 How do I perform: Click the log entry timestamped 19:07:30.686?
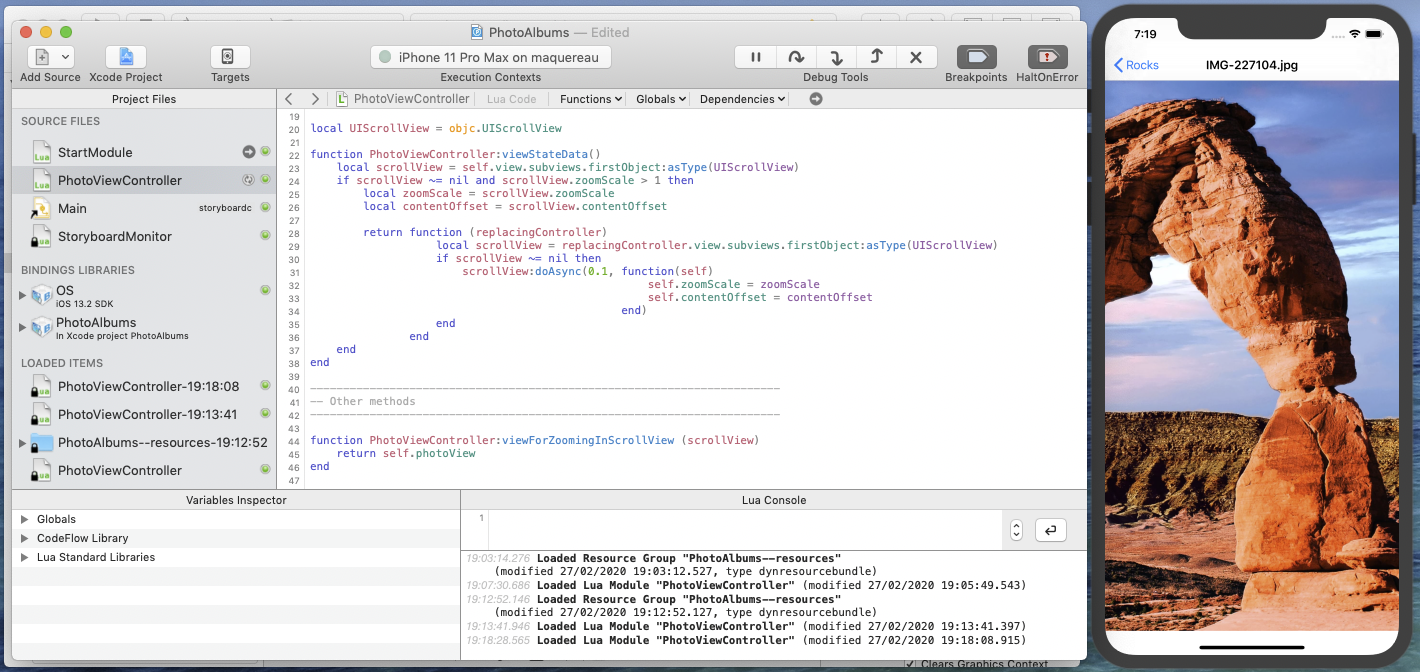tap(746, 585)
